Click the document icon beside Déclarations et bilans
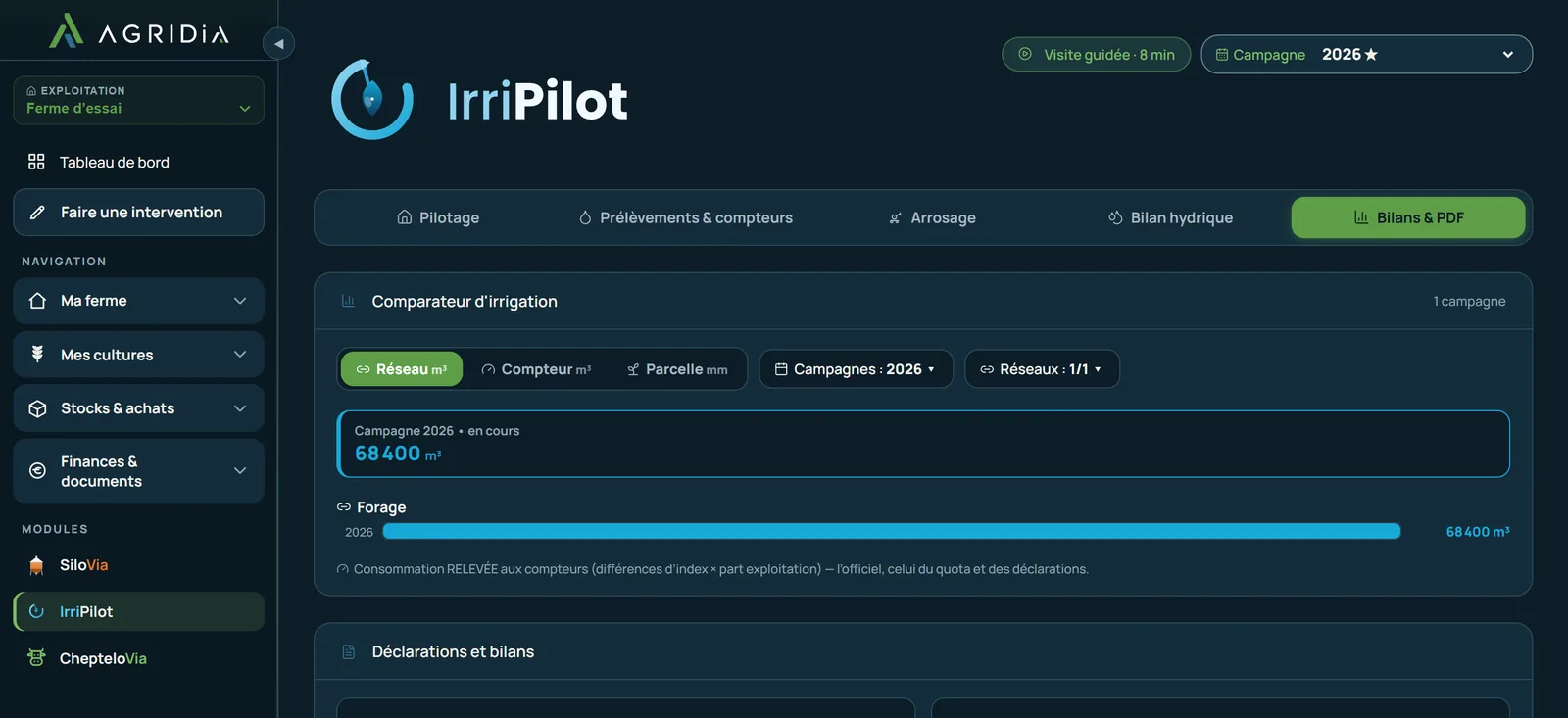This screenshot has width=1568, height=718. (x=348, y=651)
